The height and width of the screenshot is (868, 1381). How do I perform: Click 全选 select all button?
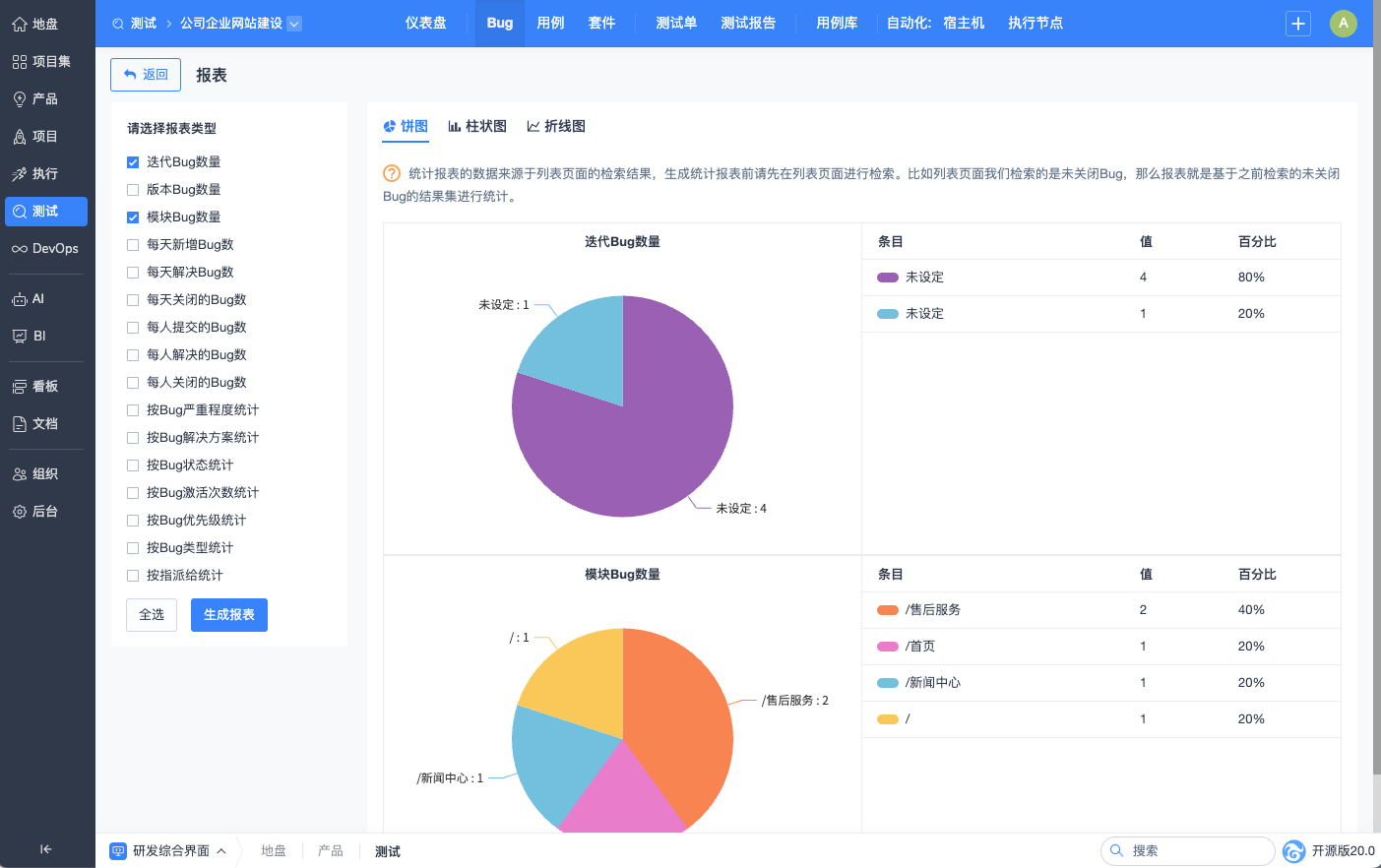click(x=152, y=615)
